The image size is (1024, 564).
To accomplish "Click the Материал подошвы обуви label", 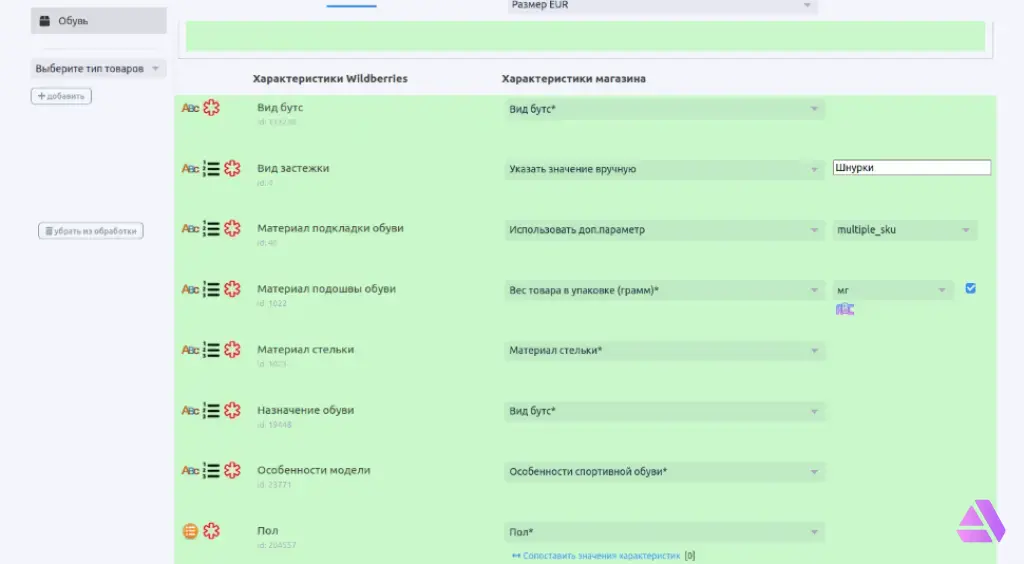I will point(327,289).
